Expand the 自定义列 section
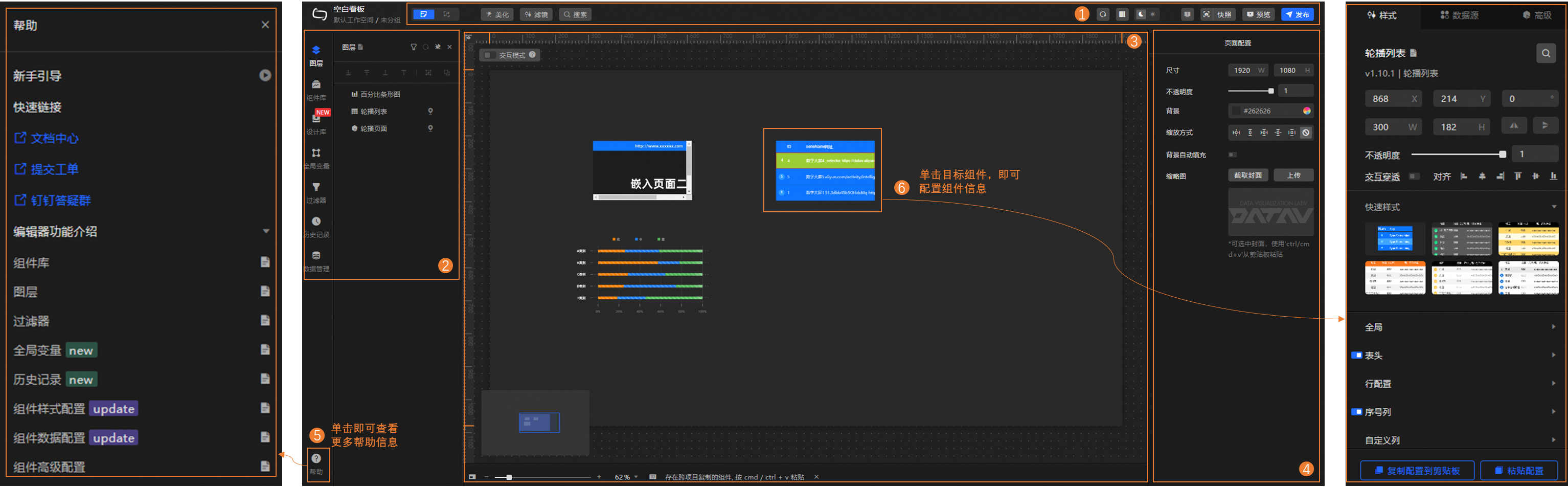 [1553, 440]
